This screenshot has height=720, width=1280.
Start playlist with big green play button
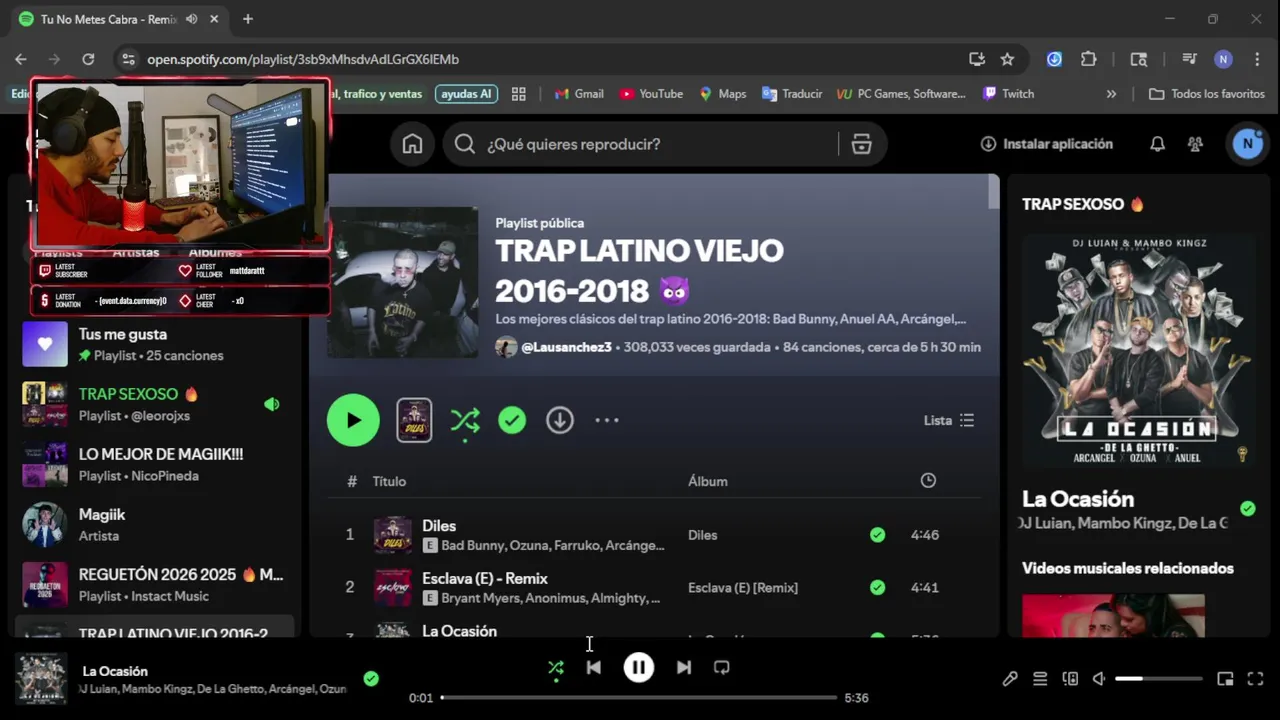pos(353,420)
